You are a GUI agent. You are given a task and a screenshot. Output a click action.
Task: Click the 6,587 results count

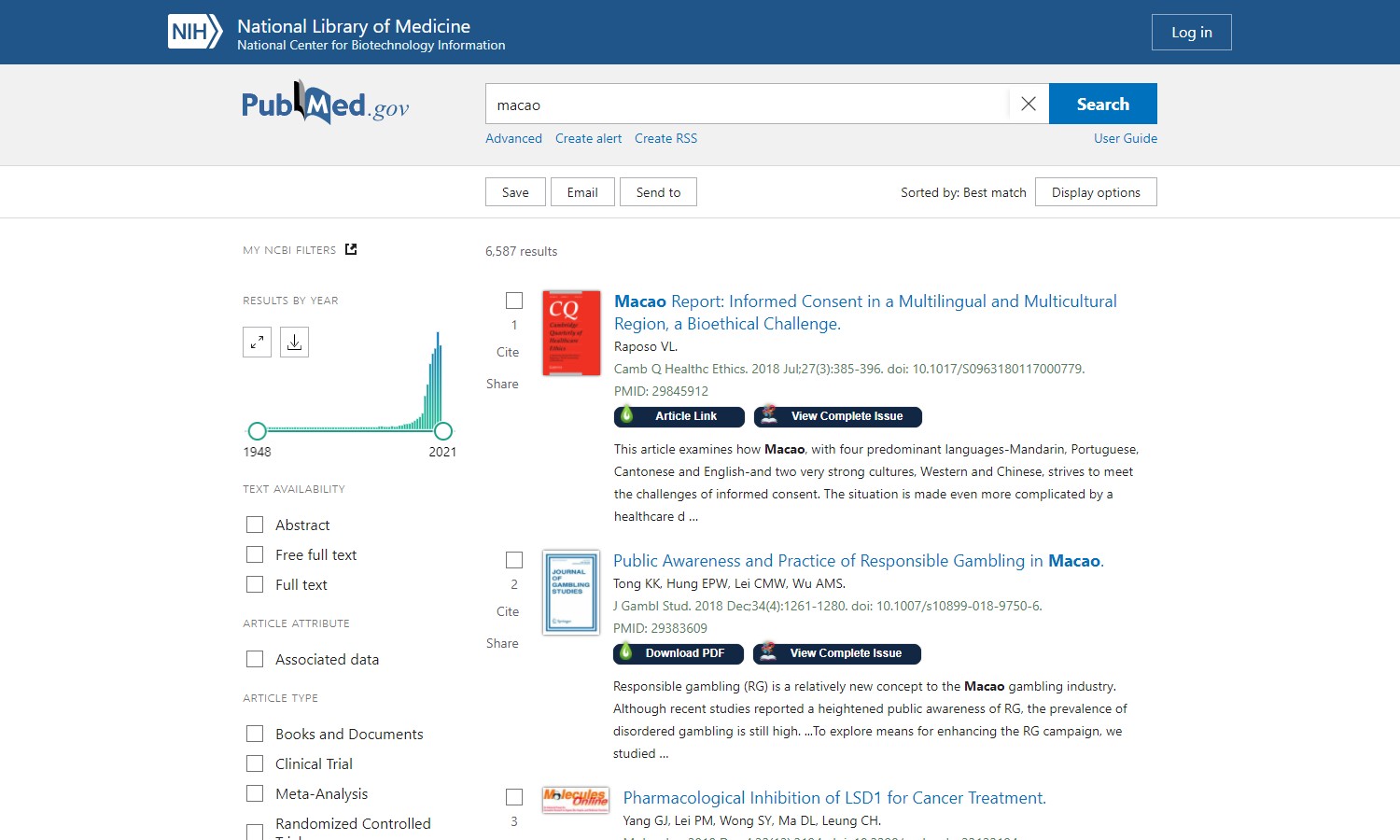[521, 251]
